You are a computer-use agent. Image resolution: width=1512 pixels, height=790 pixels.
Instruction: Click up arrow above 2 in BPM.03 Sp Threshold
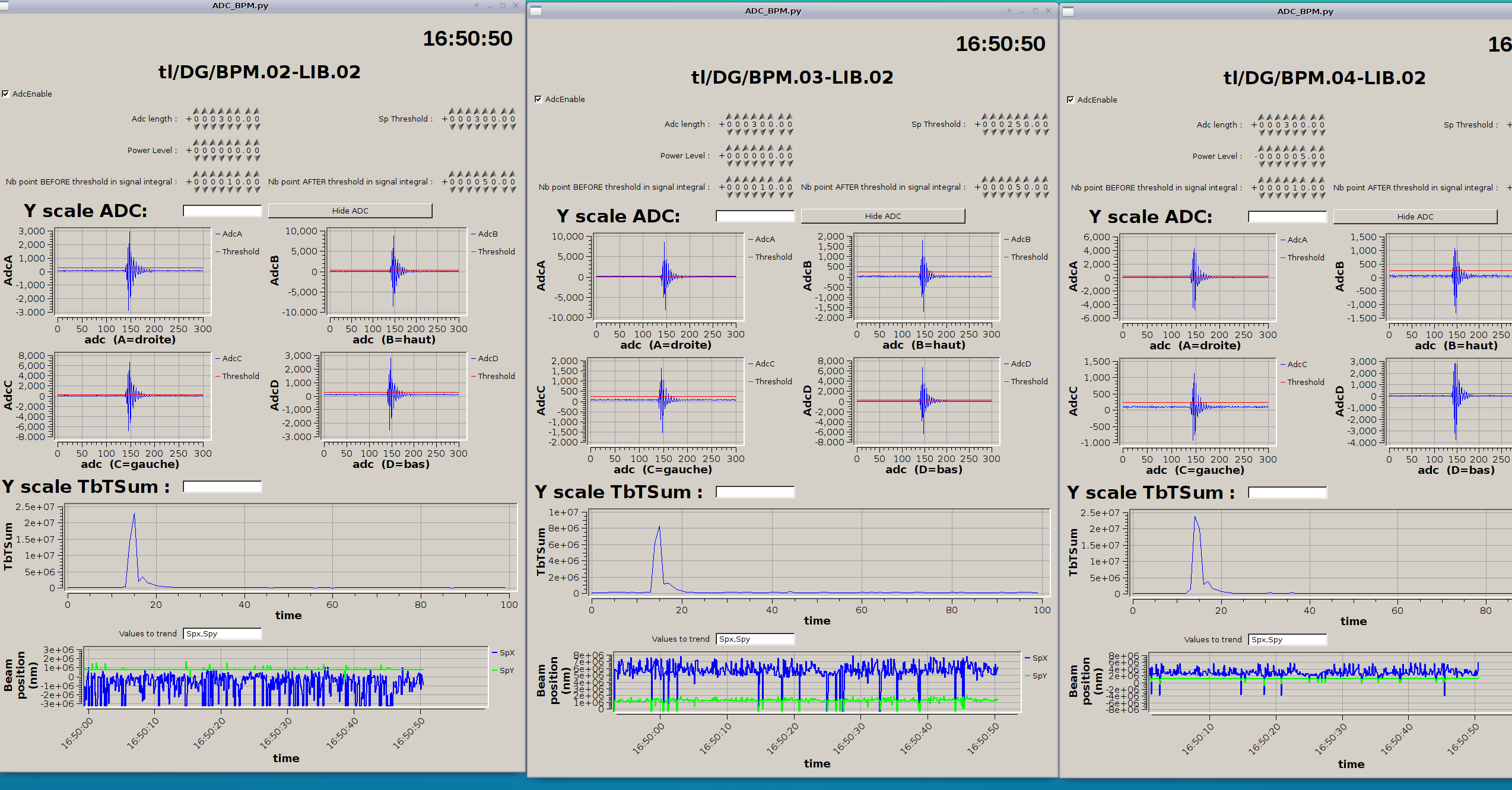coord(1010,116)
